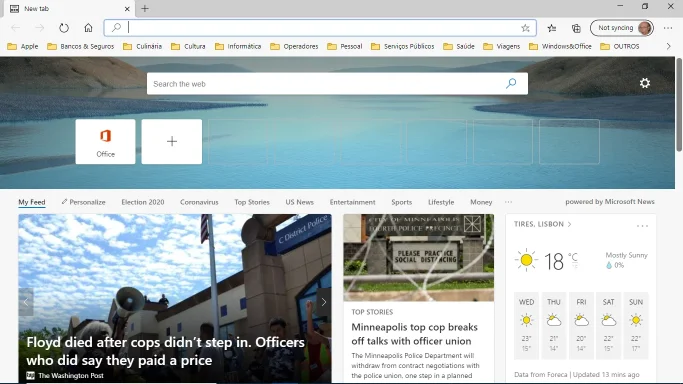Open the Favorites list icon
The height and width of the screenshot is (384, 683).
tap(552, 28)
